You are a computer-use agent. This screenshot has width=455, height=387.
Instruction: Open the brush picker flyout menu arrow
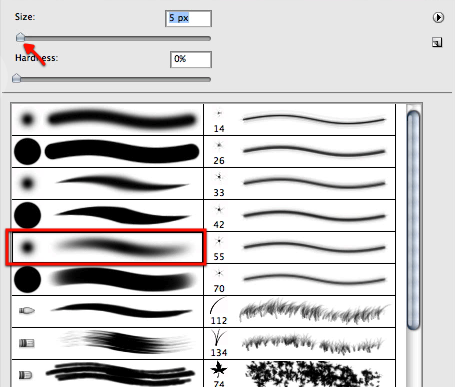[438, 17]
